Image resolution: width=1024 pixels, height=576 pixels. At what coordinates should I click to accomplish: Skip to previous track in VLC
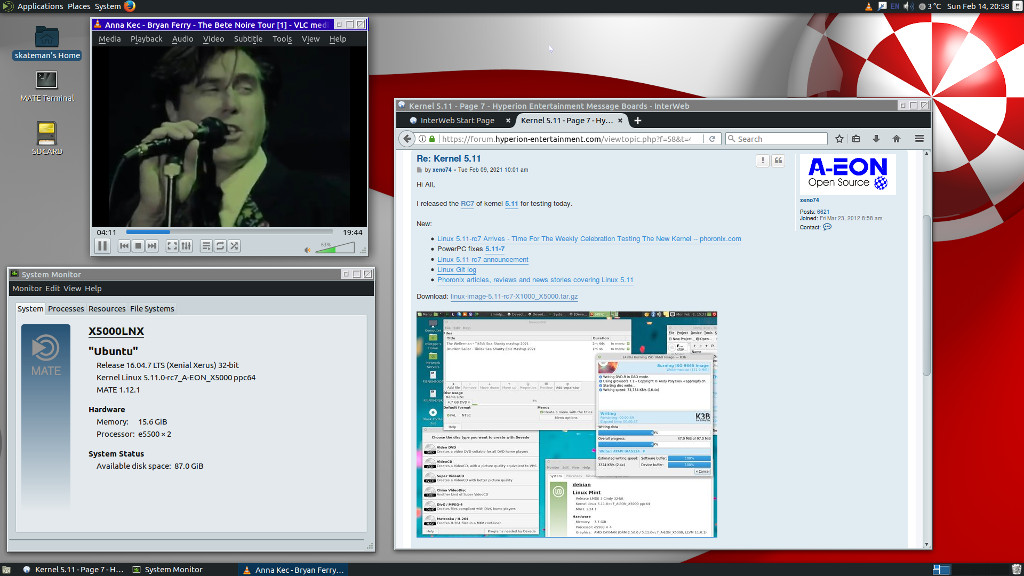pos(124,246)
